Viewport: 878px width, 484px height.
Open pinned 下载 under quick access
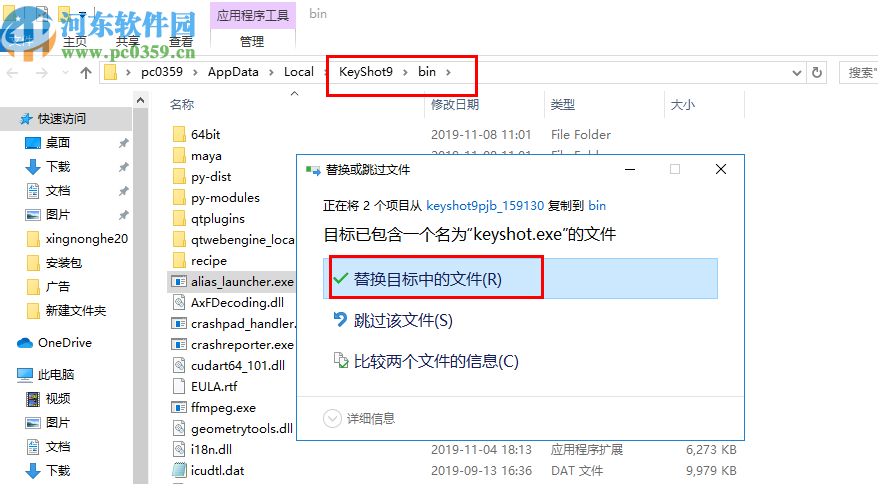[x=58, y=166]
